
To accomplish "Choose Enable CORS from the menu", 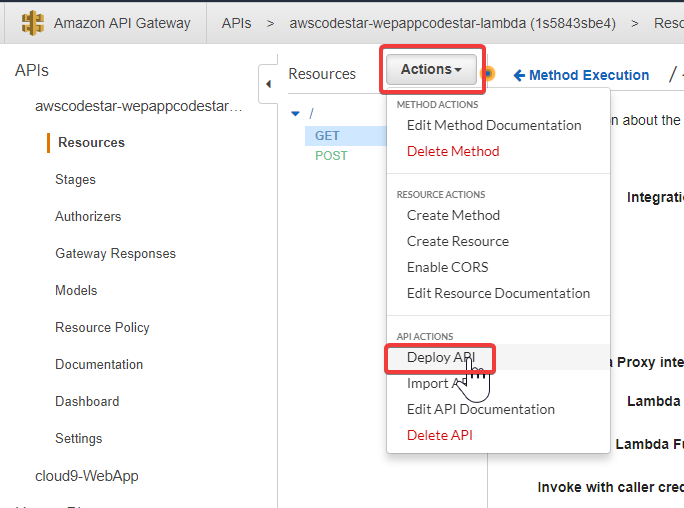I will (447, 267).
